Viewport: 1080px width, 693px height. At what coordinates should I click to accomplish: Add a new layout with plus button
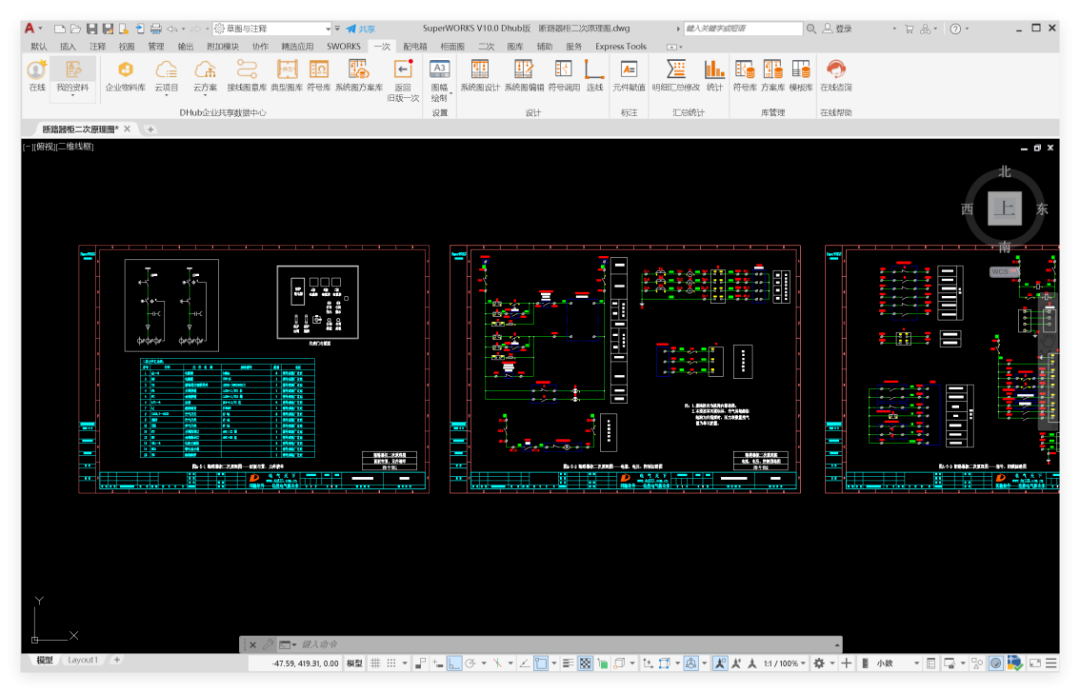116,660
